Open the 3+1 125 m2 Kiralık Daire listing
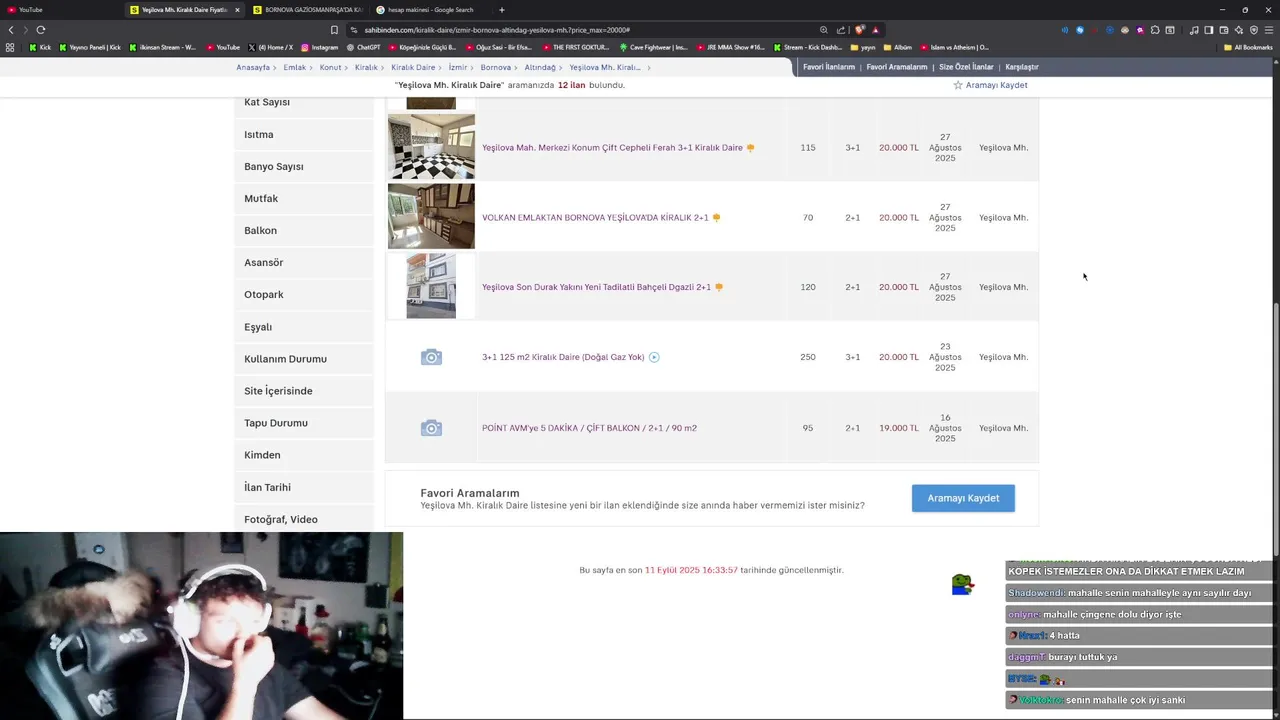 point(563,357)
